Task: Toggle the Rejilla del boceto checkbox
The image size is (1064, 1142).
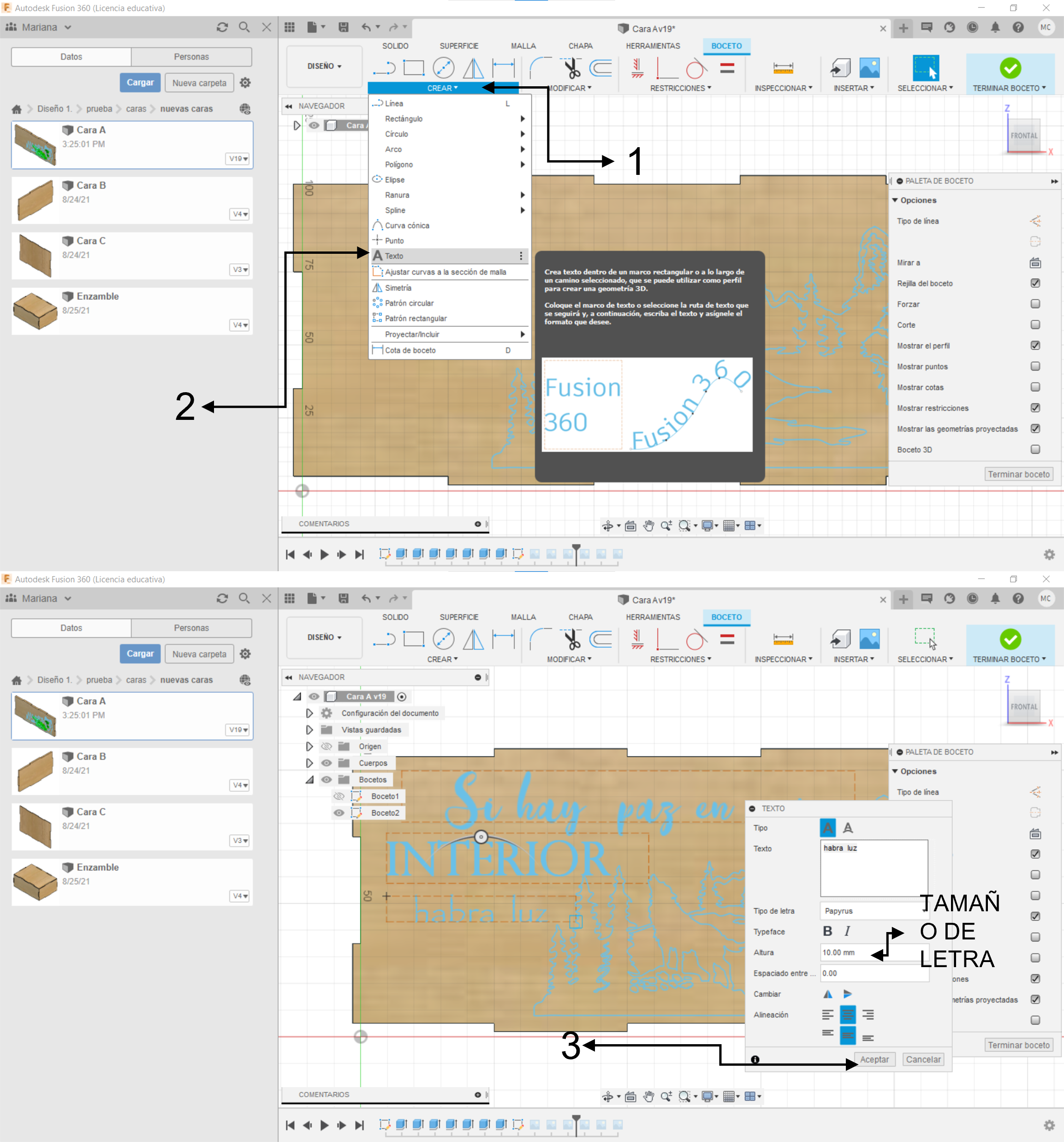Action: [x=1035, y=283]
